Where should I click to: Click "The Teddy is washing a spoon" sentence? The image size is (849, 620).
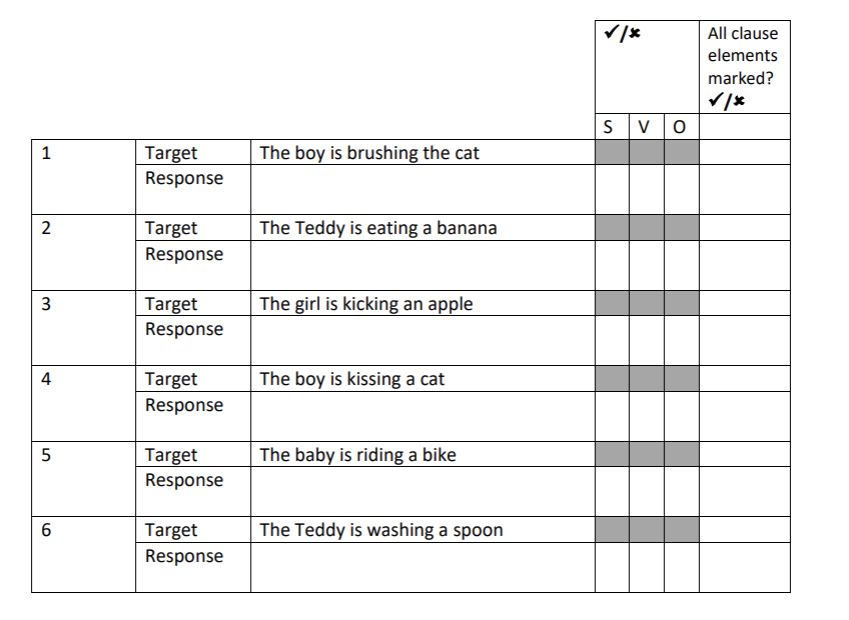coord(381,530)
